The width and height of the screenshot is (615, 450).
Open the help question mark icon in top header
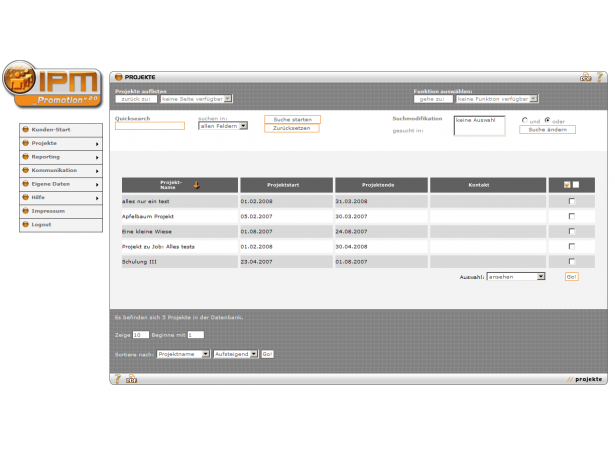600,77
